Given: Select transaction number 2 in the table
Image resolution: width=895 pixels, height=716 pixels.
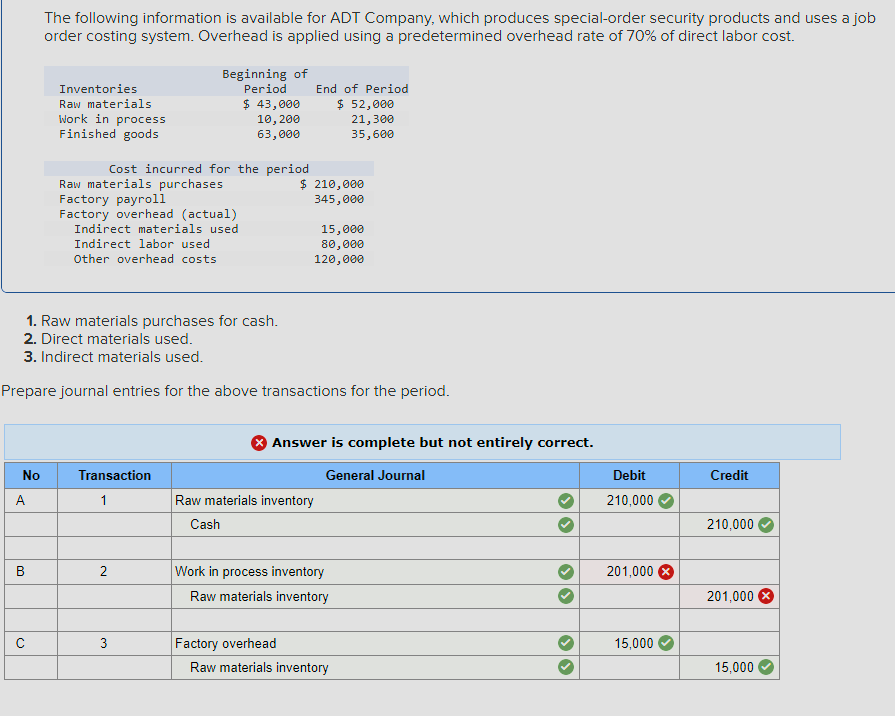Looking at the screenshot, I should (113, 571).
